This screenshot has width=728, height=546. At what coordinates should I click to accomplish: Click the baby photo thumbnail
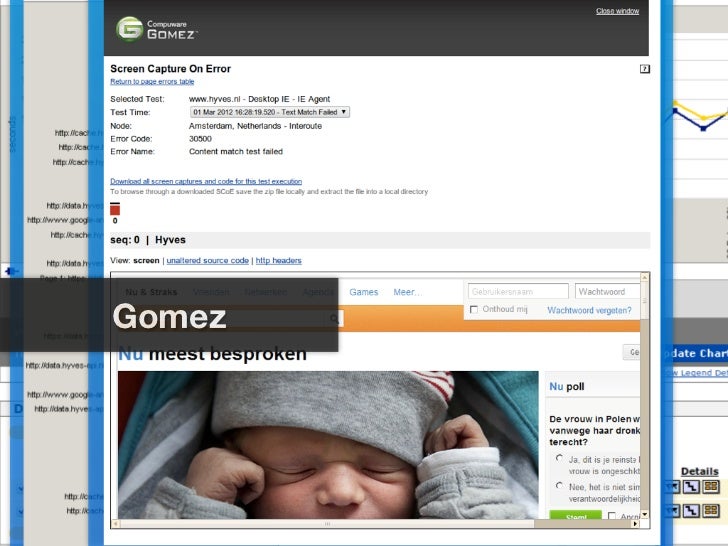[x=328, y=445]
